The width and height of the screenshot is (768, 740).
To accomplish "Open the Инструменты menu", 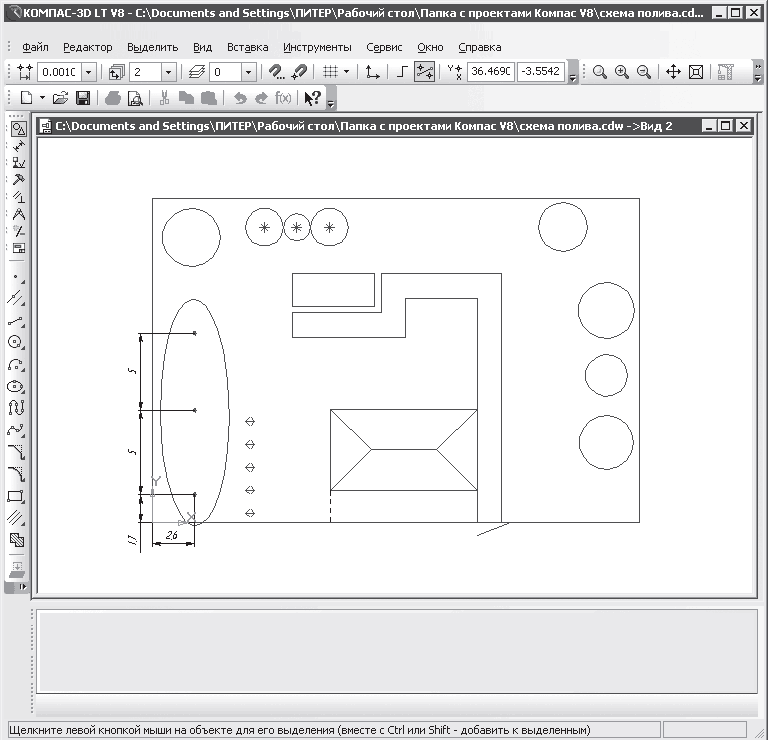I will 316,47.
